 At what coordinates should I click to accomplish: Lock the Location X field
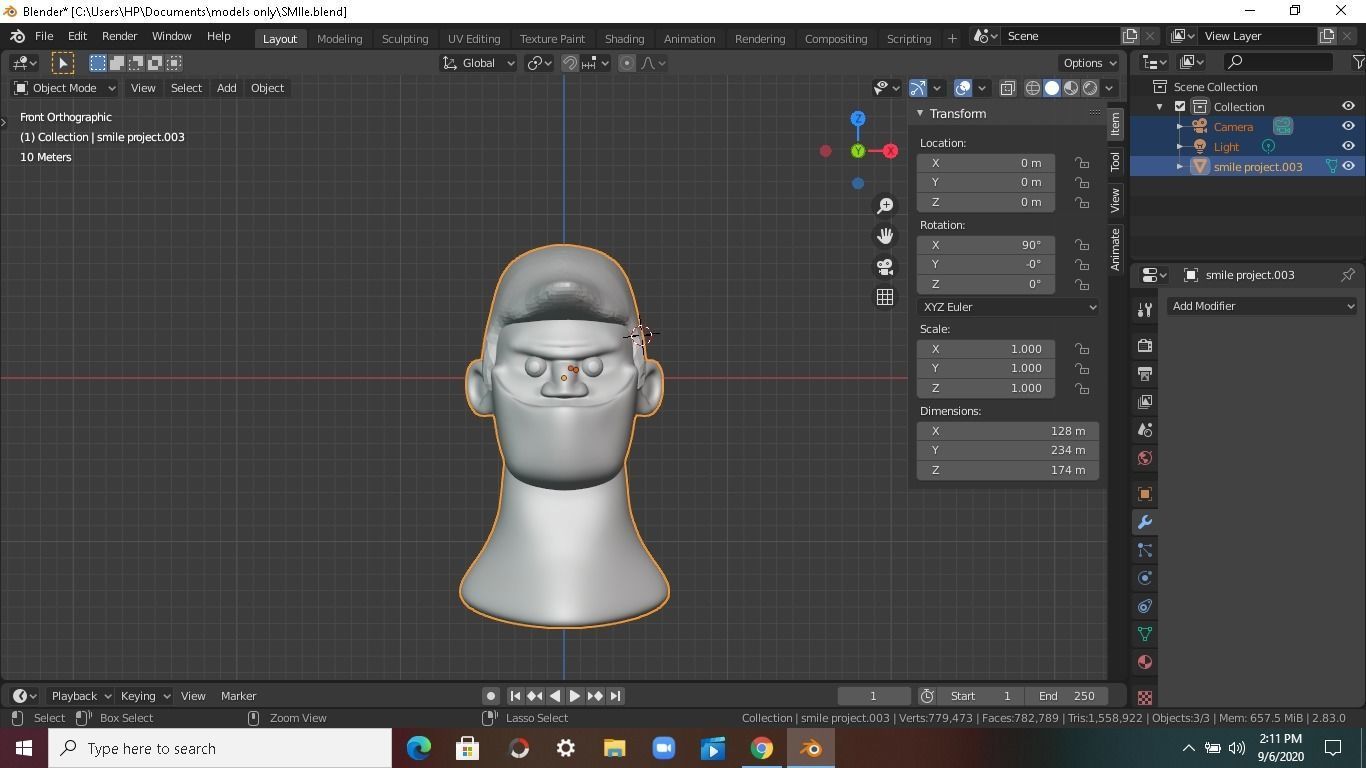coord(1081,163)
